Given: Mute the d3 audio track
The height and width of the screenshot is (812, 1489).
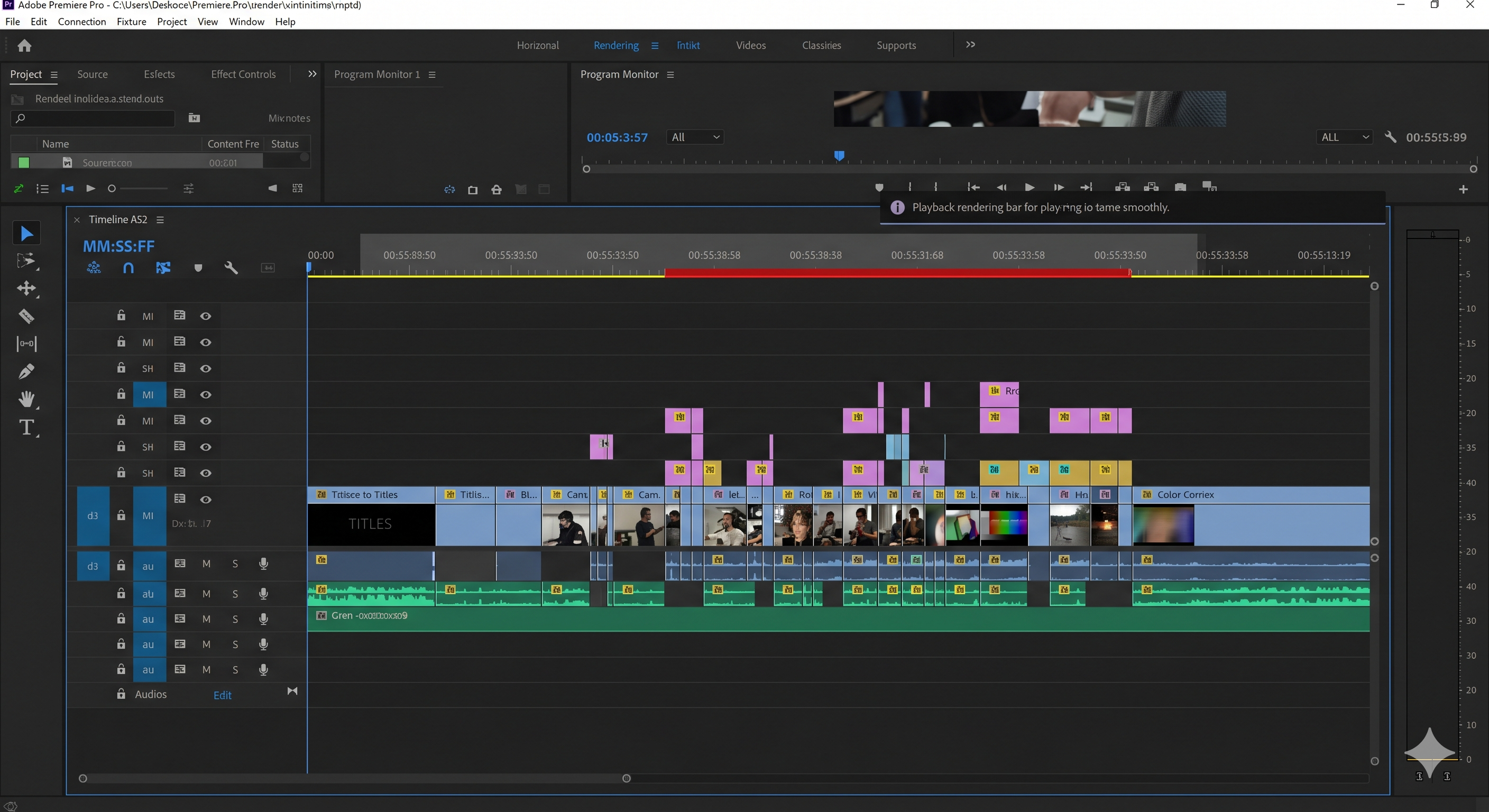Looking at the screenshot, I should point(206,564).
